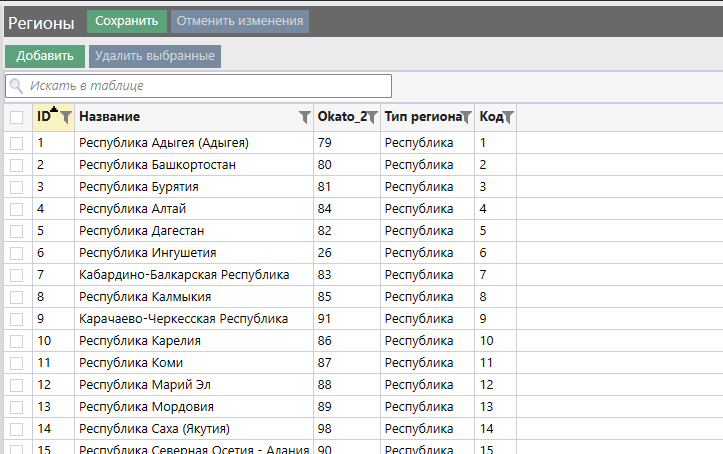The height and width of the screenshot is (454, 723).
Task: Click the green Добавить button
Action: 45,56
